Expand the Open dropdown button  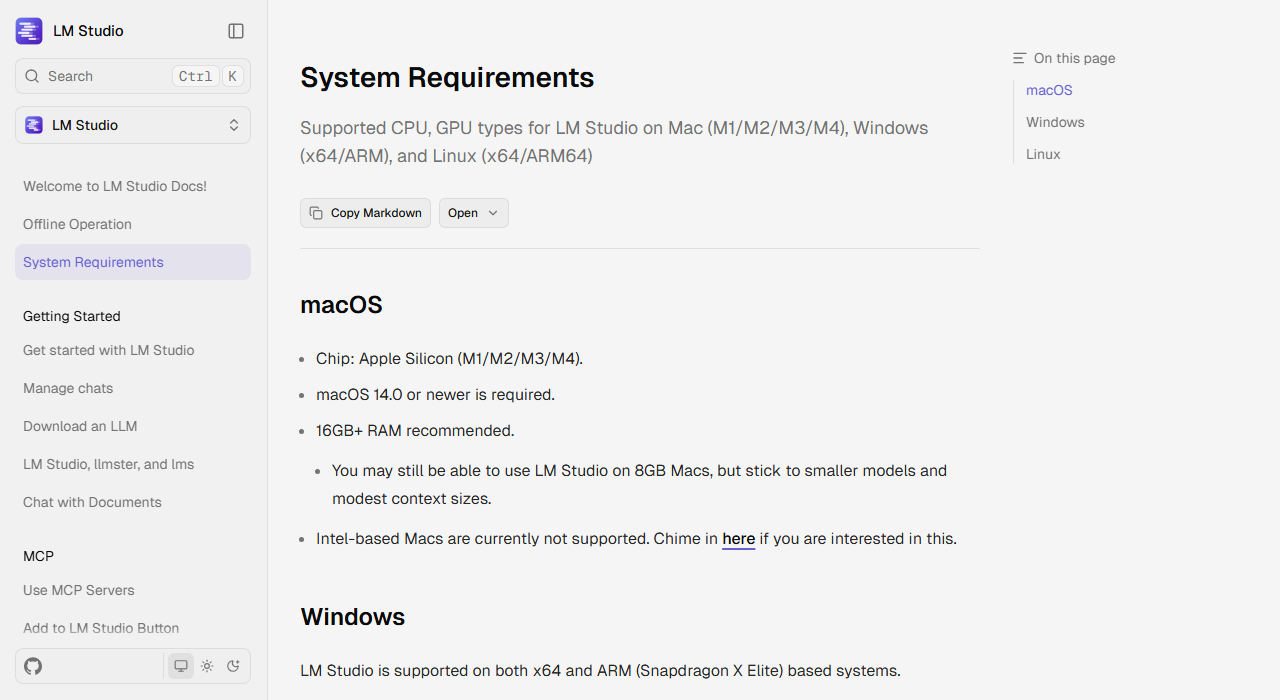click(474, 213)
